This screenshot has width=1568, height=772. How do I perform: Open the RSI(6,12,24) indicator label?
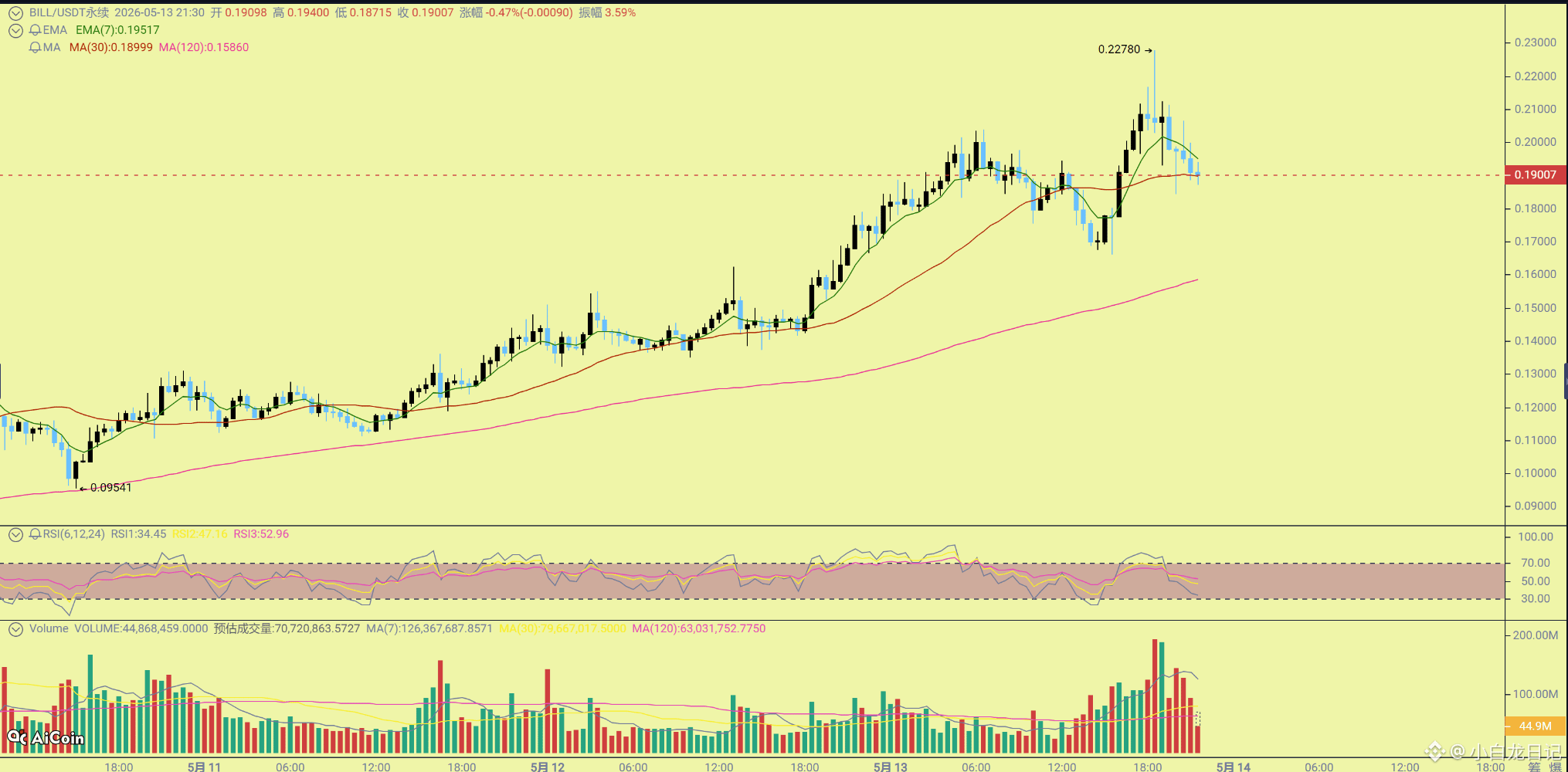click(73, 534)
